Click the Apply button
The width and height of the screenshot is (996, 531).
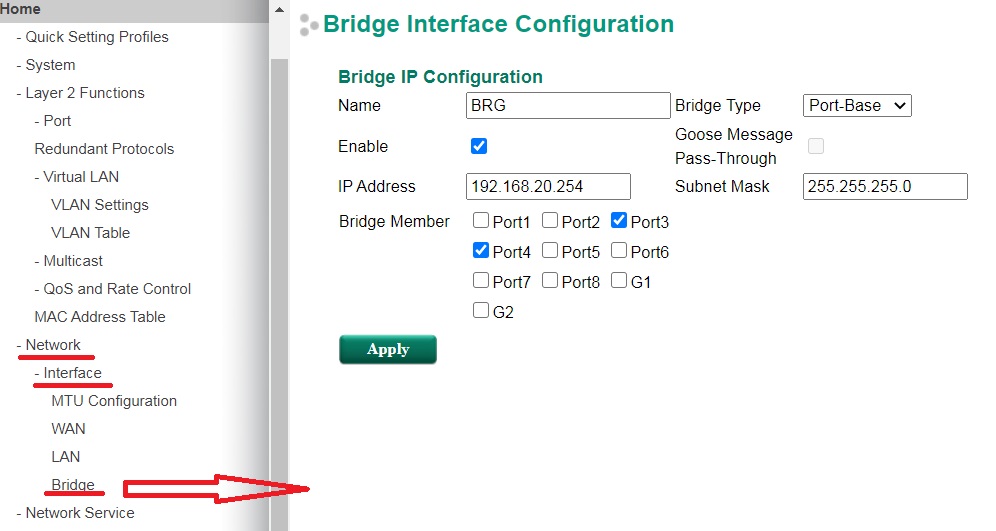(x=388, y=349)
